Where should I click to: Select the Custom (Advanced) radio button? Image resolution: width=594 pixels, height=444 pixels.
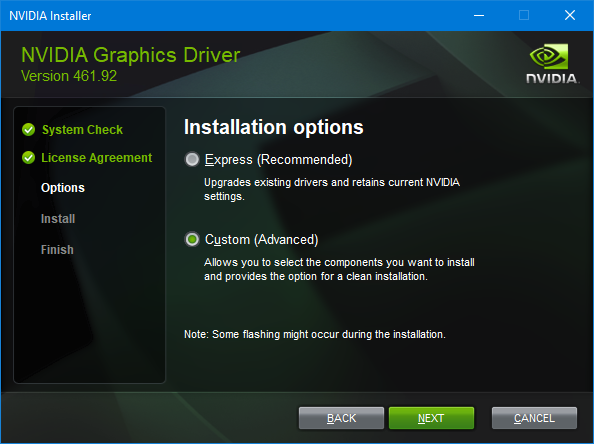click(192, 239)
